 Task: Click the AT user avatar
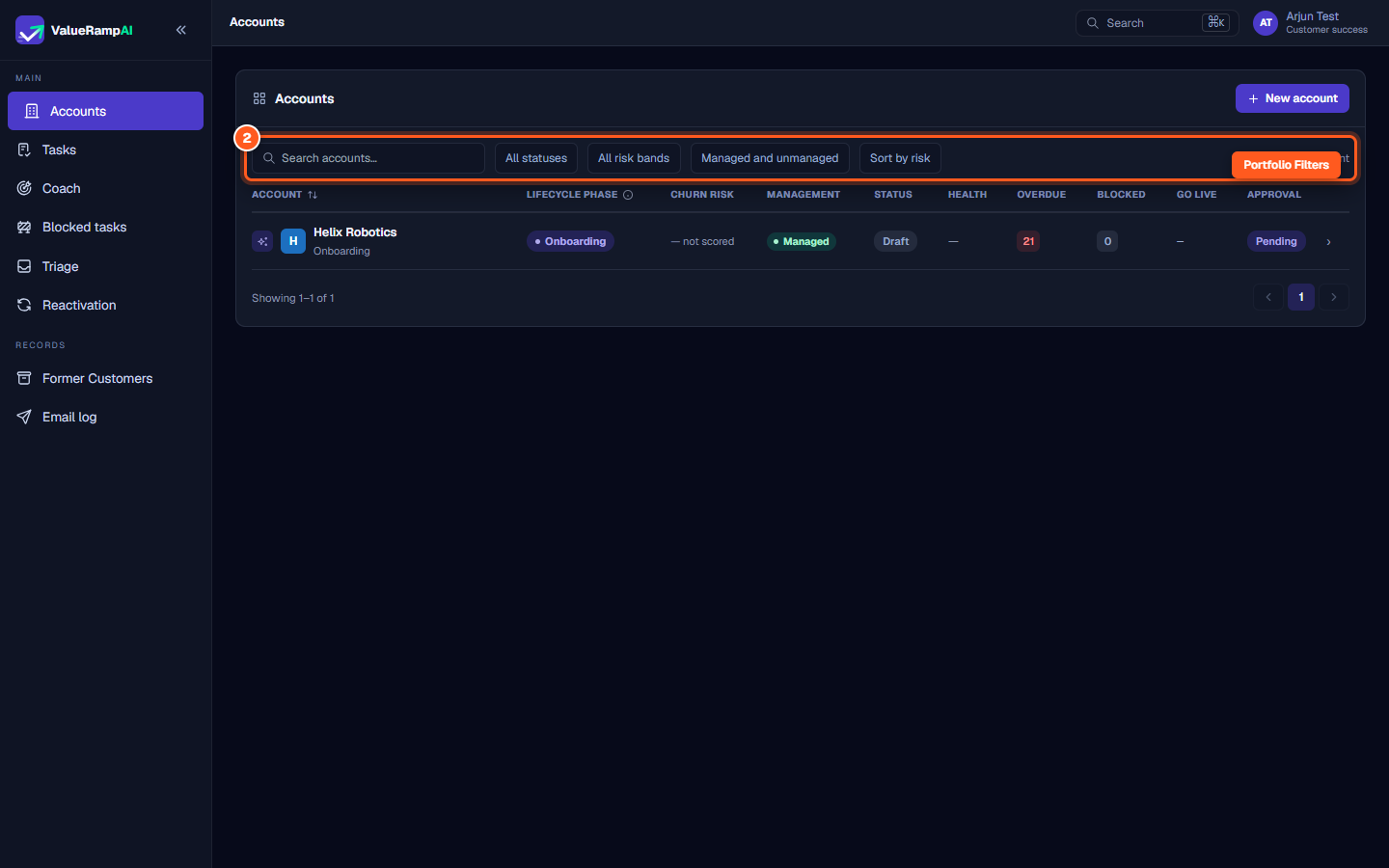point(1266,22)
